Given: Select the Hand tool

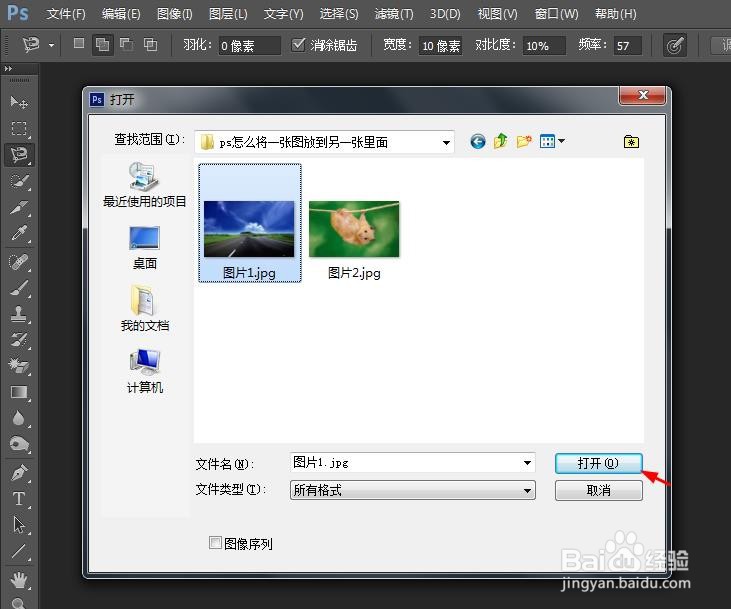Looking at the screenshot, I should click(19, 581).
